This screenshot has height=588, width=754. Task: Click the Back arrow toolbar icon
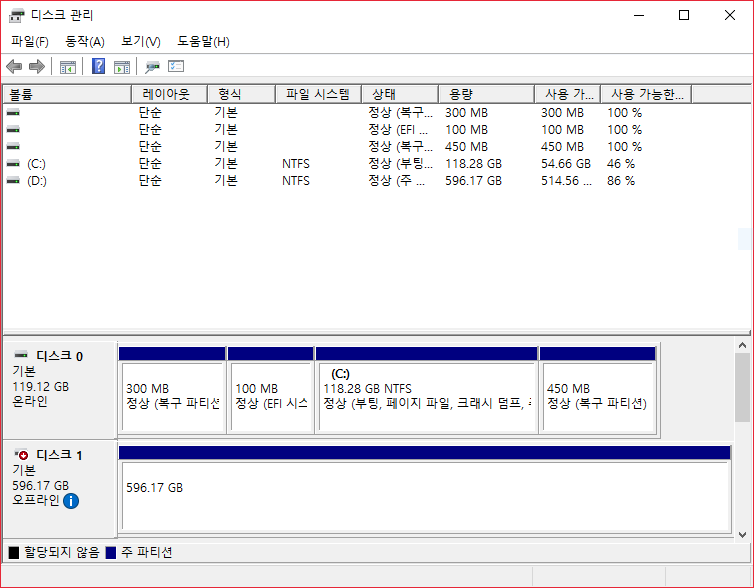[x=13, y=67]
